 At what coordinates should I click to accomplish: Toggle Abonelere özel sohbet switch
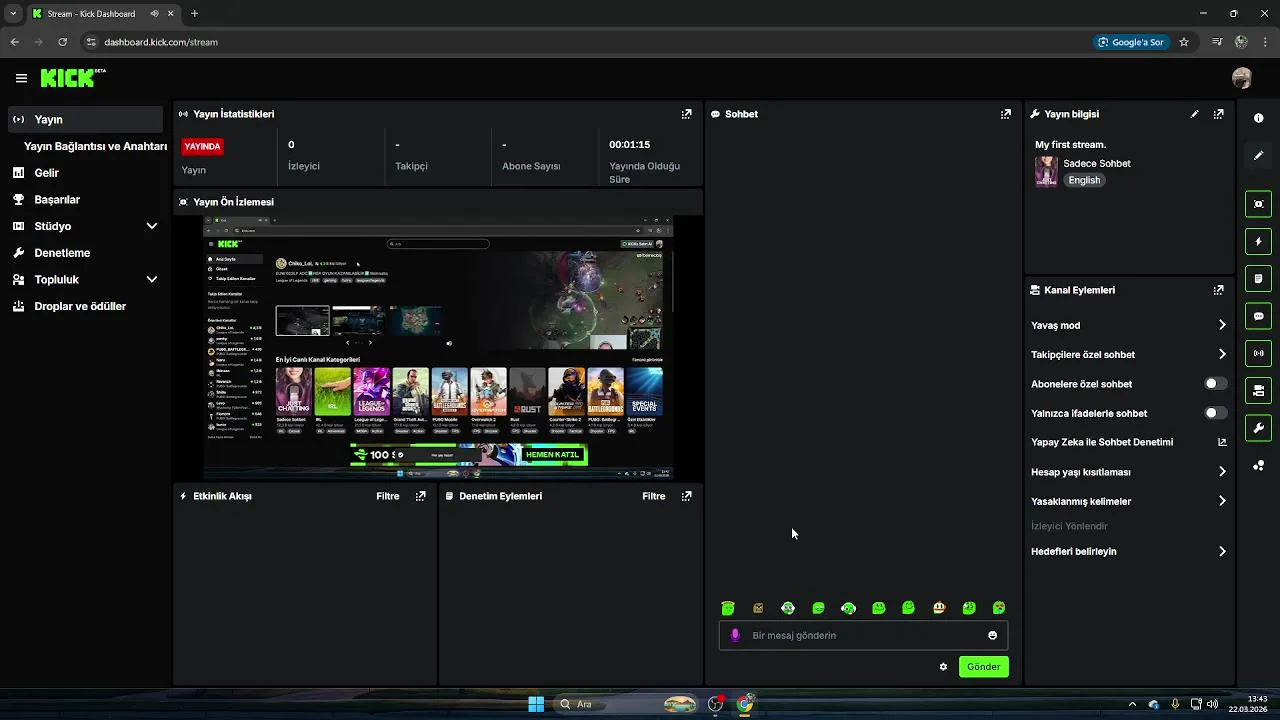[x=1215, y=384]
